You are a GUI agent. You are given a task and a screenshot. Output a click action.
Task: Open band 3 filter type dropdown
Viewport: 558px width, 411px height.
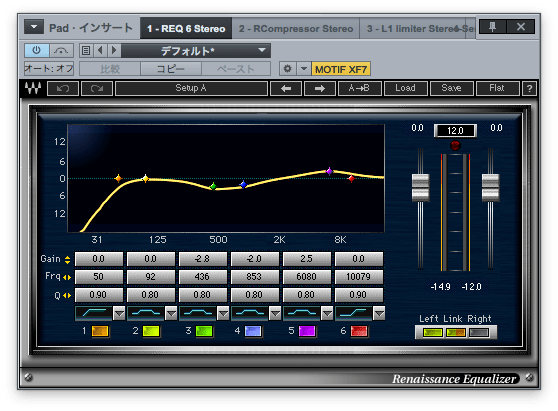point(223,313)
